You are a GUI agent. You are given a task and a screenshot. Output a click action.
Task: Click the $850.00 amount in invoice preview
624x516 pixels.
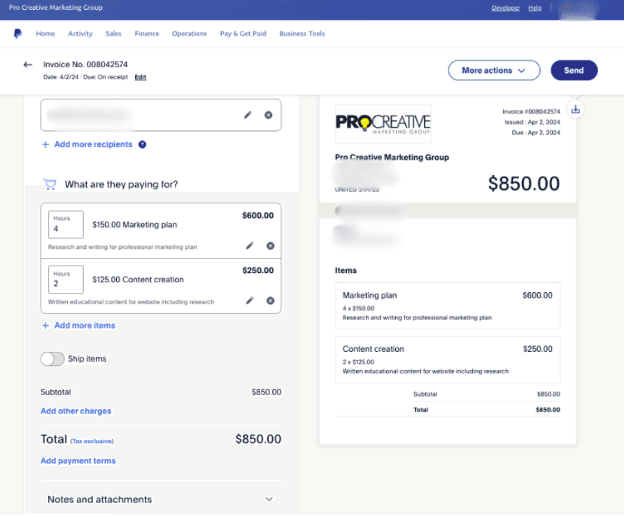(x=524, y=183)
